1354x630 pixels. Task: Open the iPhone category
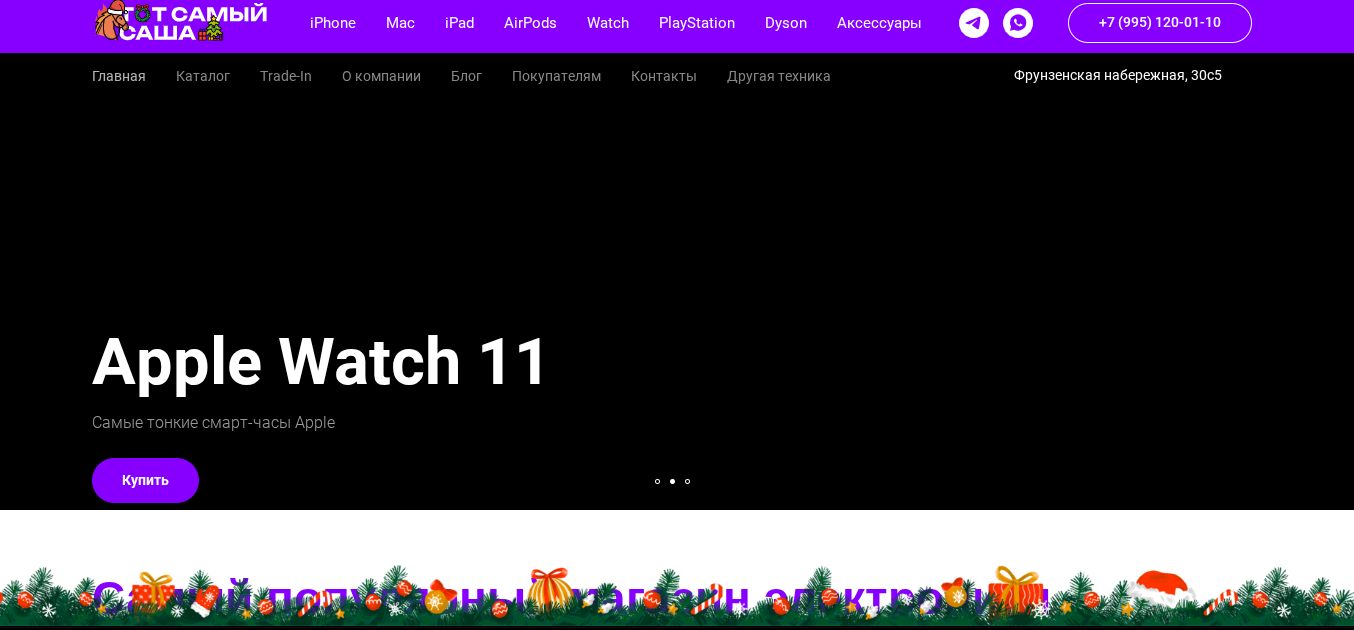point(333,23)
